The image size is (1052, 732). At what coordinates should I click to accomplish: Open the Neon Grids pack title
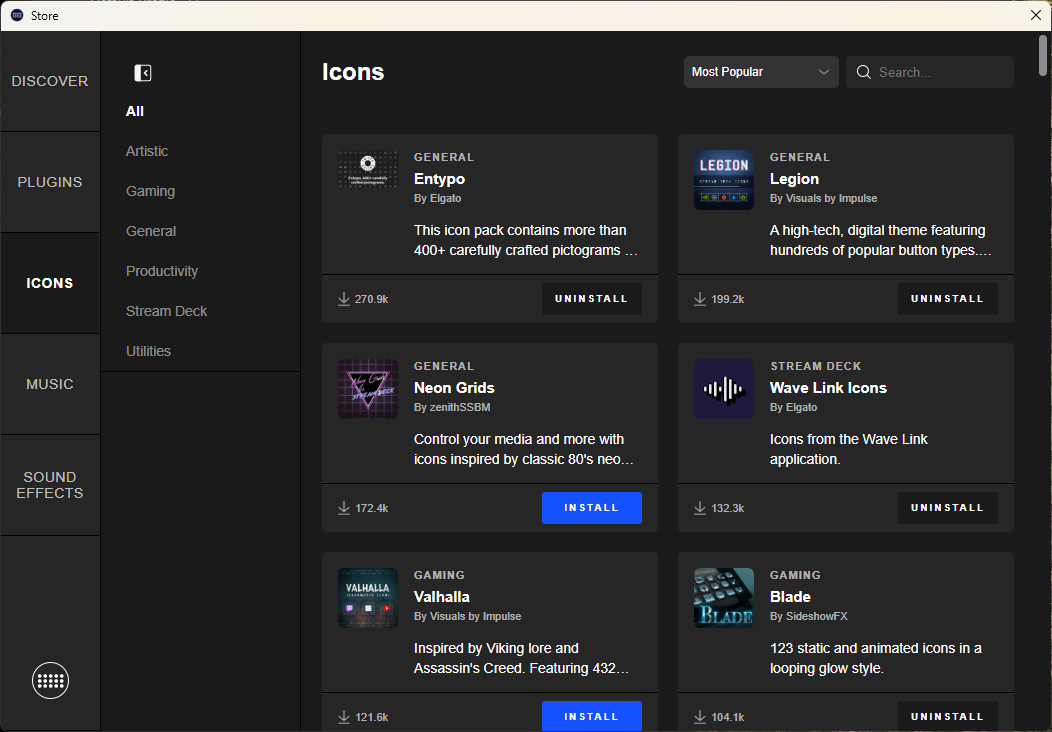pos(454,388)
